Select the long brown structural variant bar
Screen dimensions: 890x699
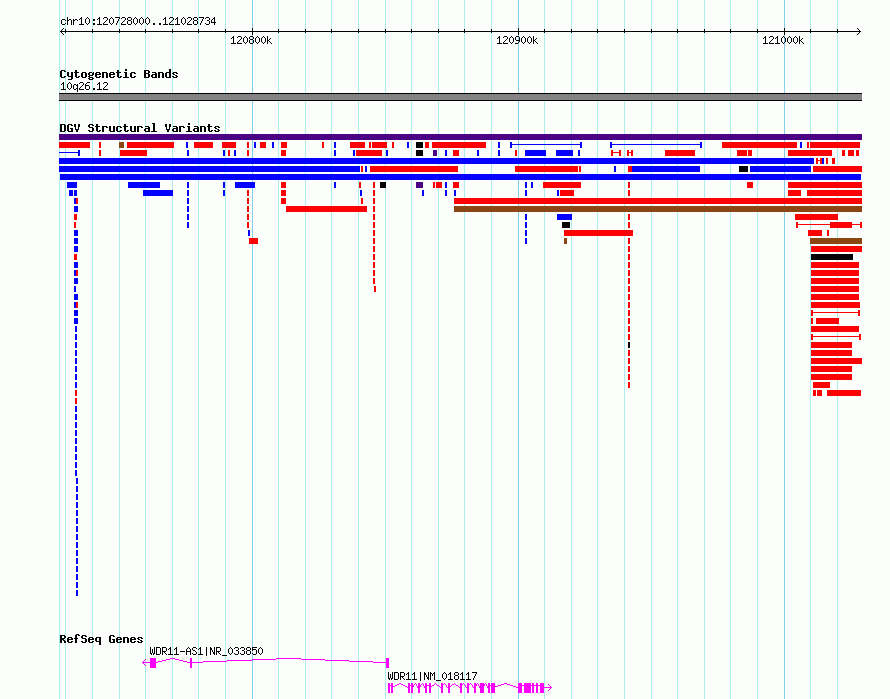coord(658,209)
